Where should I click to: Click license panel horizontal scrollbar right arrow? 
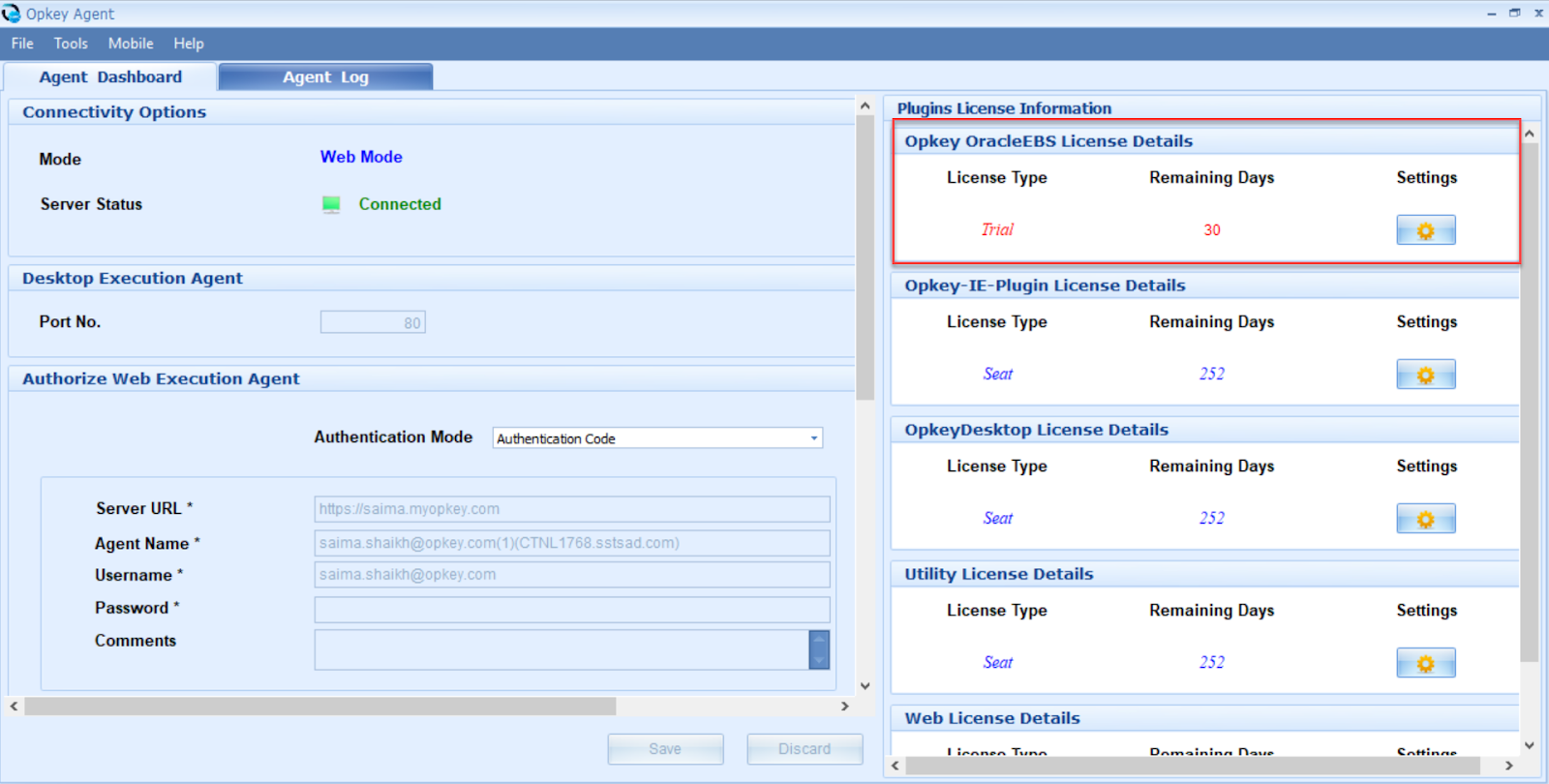click(x=1508, y=766)
